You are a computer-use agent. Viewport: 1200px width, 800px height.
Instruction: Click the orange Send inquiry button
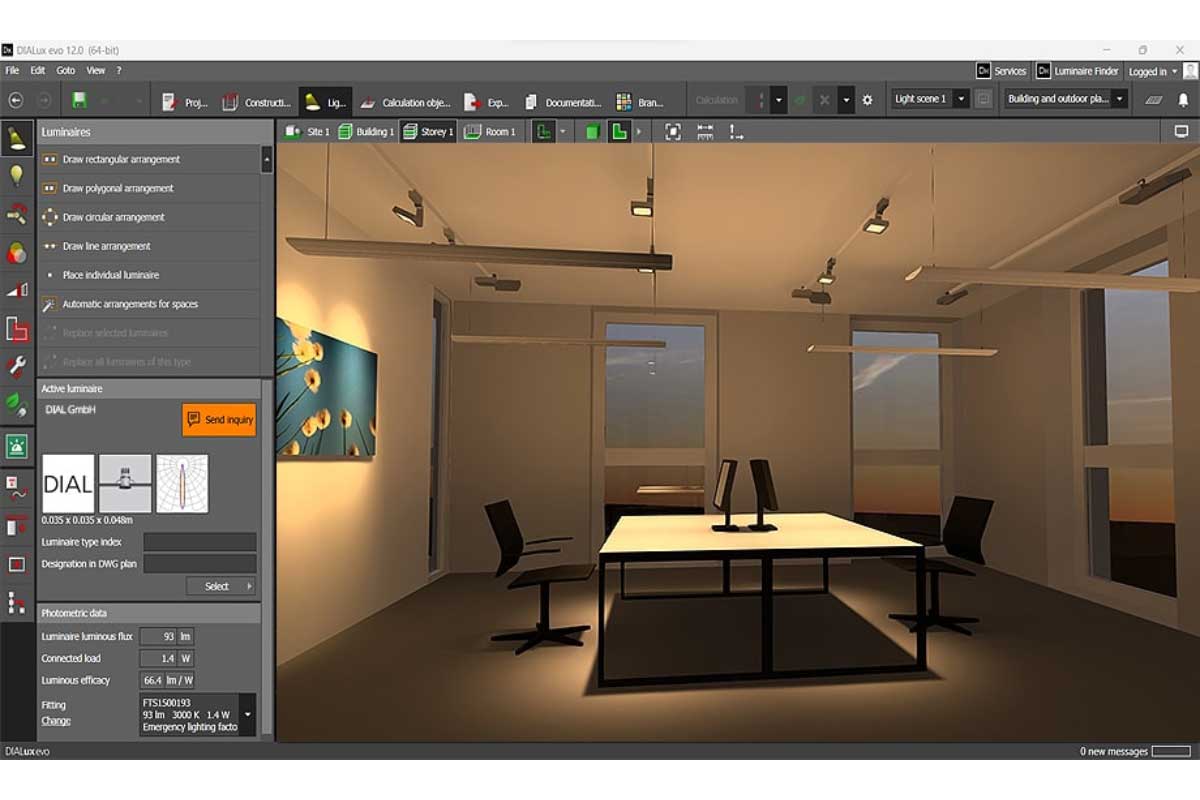[219, 420]
